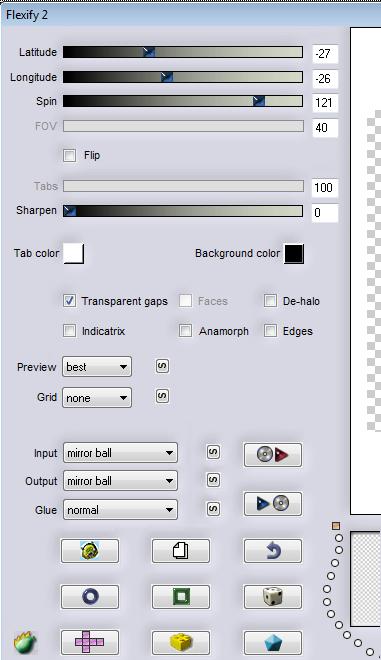Click the Spin slider track

[x=183, y=101]
